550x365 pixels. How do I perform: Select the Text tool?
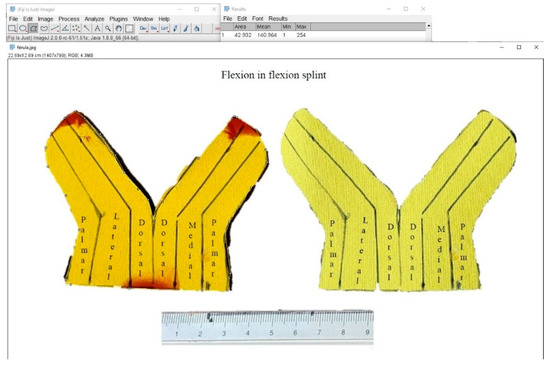[97, 28]
